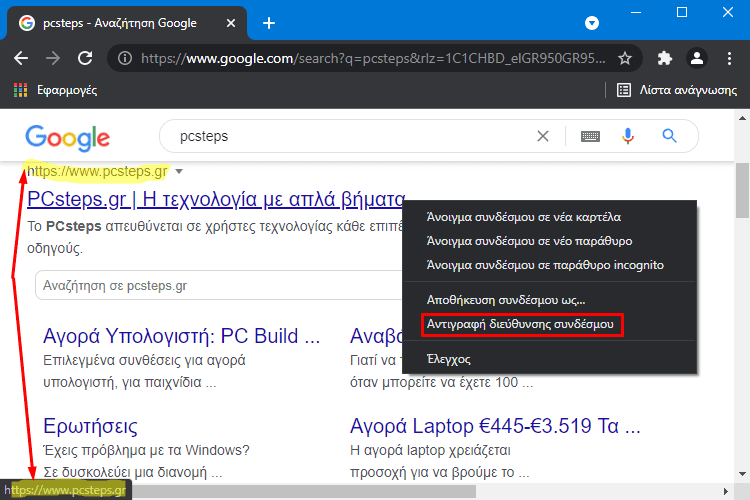Click the round dropdown icon in title bar
This screenshot has height=500, width=750.
592,23
